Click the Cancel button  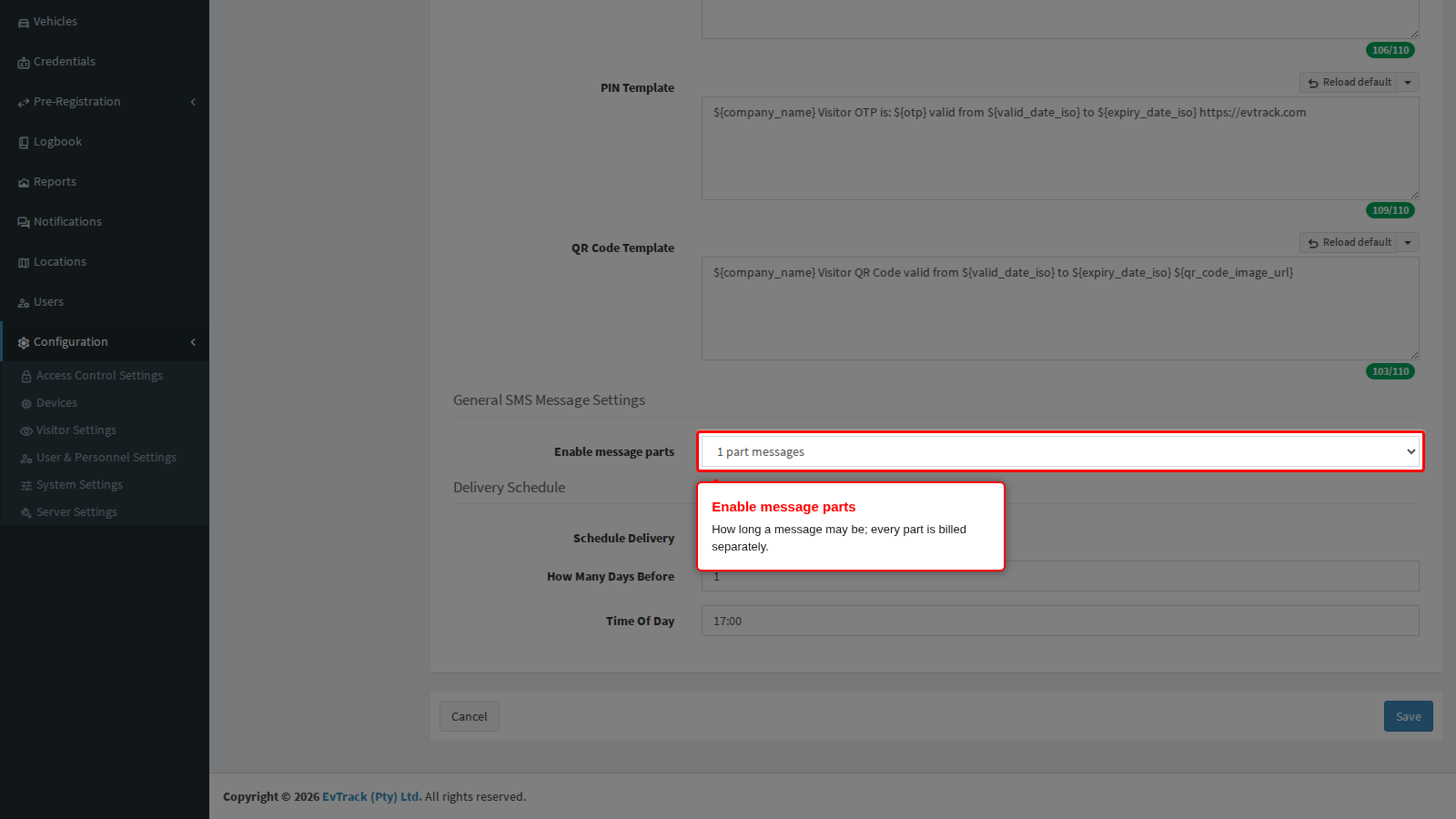(x=470, y=716)
